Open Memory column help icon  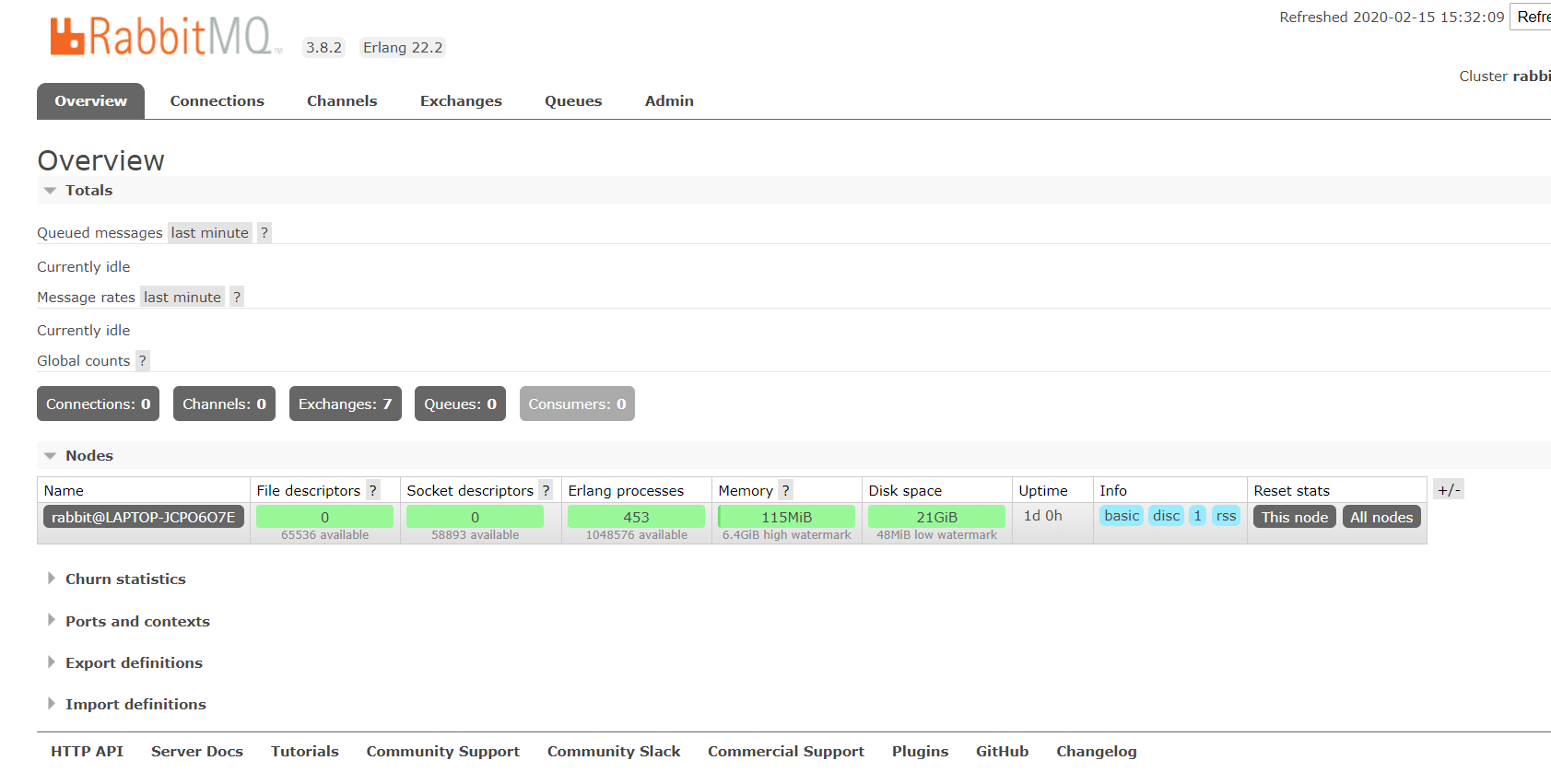tap(785, 491)
